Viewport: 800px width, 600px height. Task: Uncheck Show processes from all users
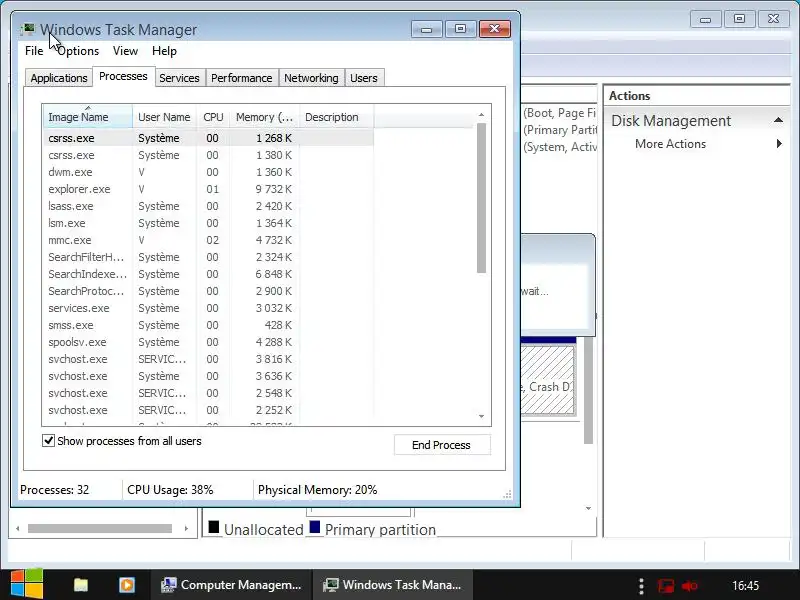coord(48,441)
